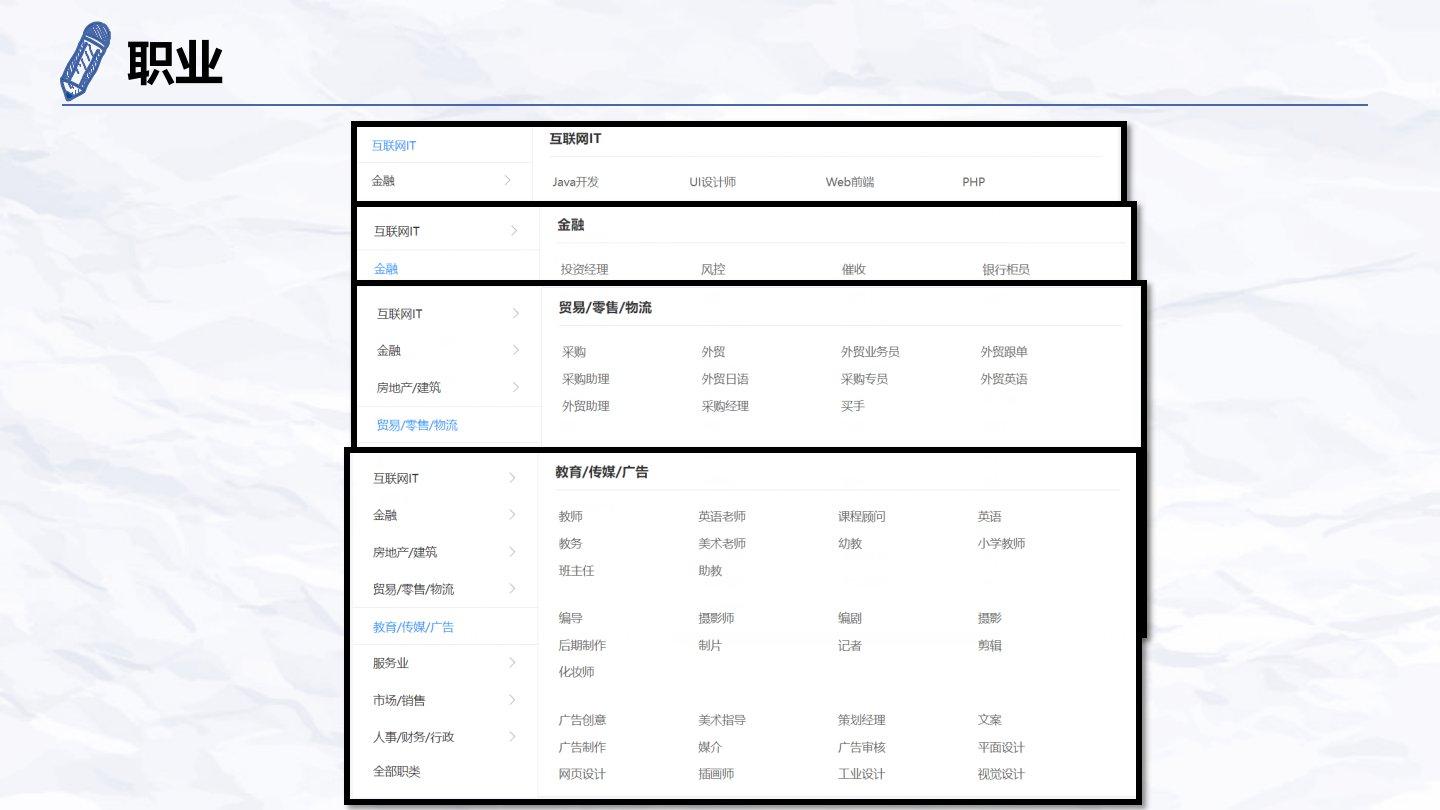Expand the chevron next to 服务业
The image size is (1440, 810).
coord(512,663)
